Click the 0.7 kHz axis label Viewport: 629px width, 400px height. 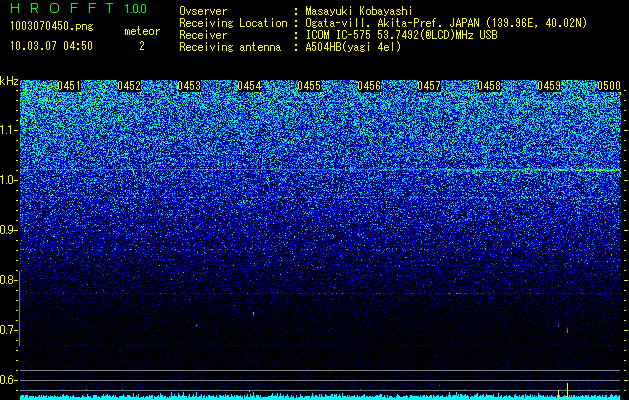pyautogui.click(x=8, y=330)
